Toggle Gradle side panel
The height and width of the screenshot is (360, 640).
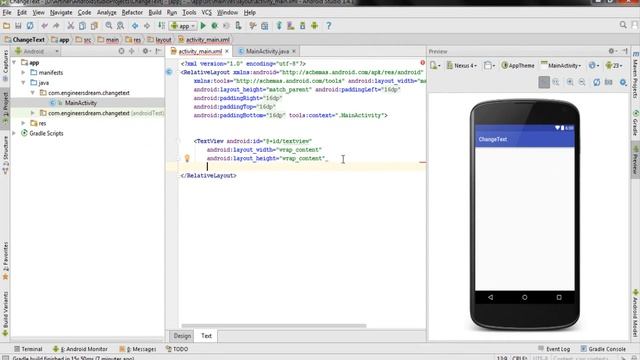[635, 124]
